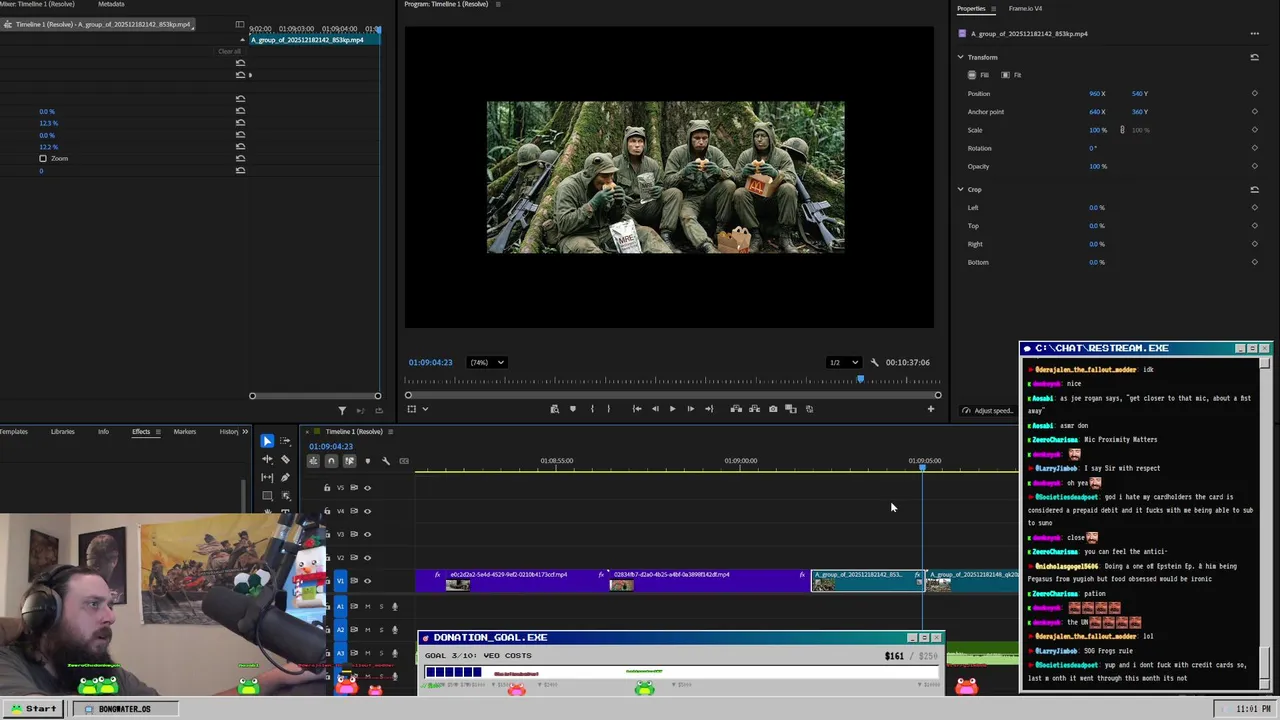
Task: Toggle V1 track visibility eye
Action: [x=367, y=581]
